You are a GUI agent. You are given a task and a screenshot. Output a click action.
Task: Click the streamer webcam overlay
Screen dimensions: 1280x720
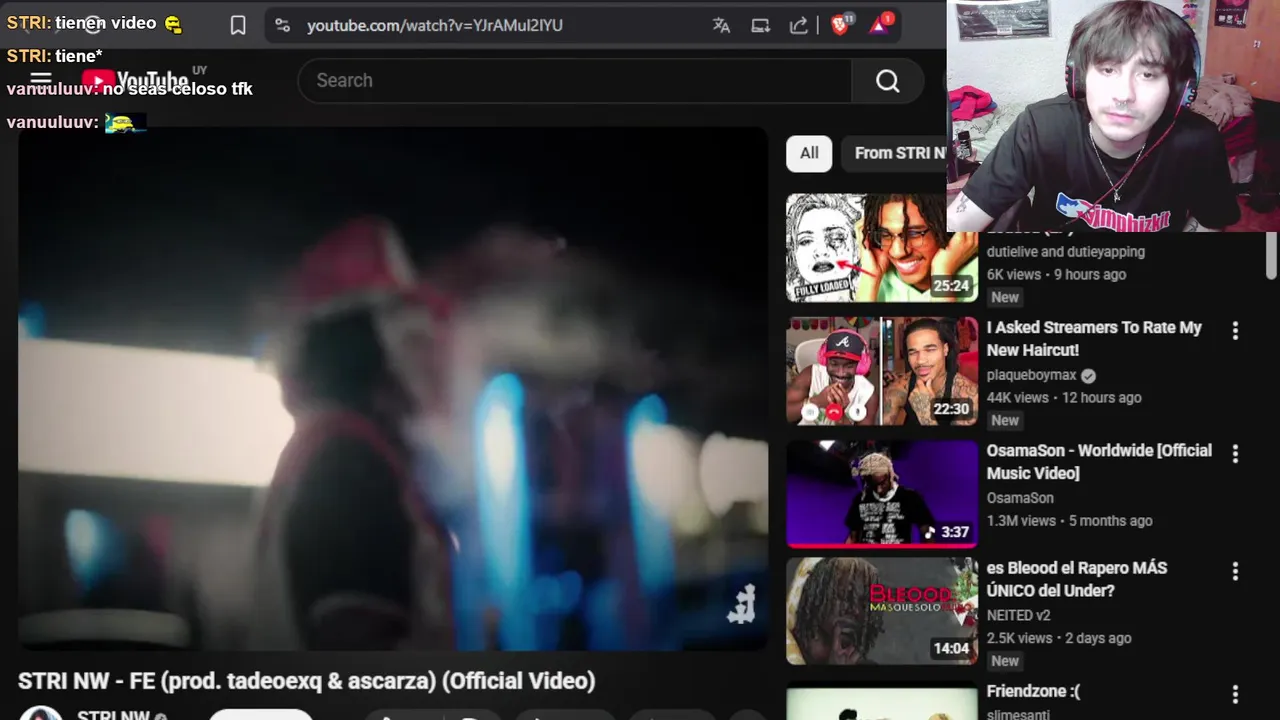click(x=1113, y=116)
